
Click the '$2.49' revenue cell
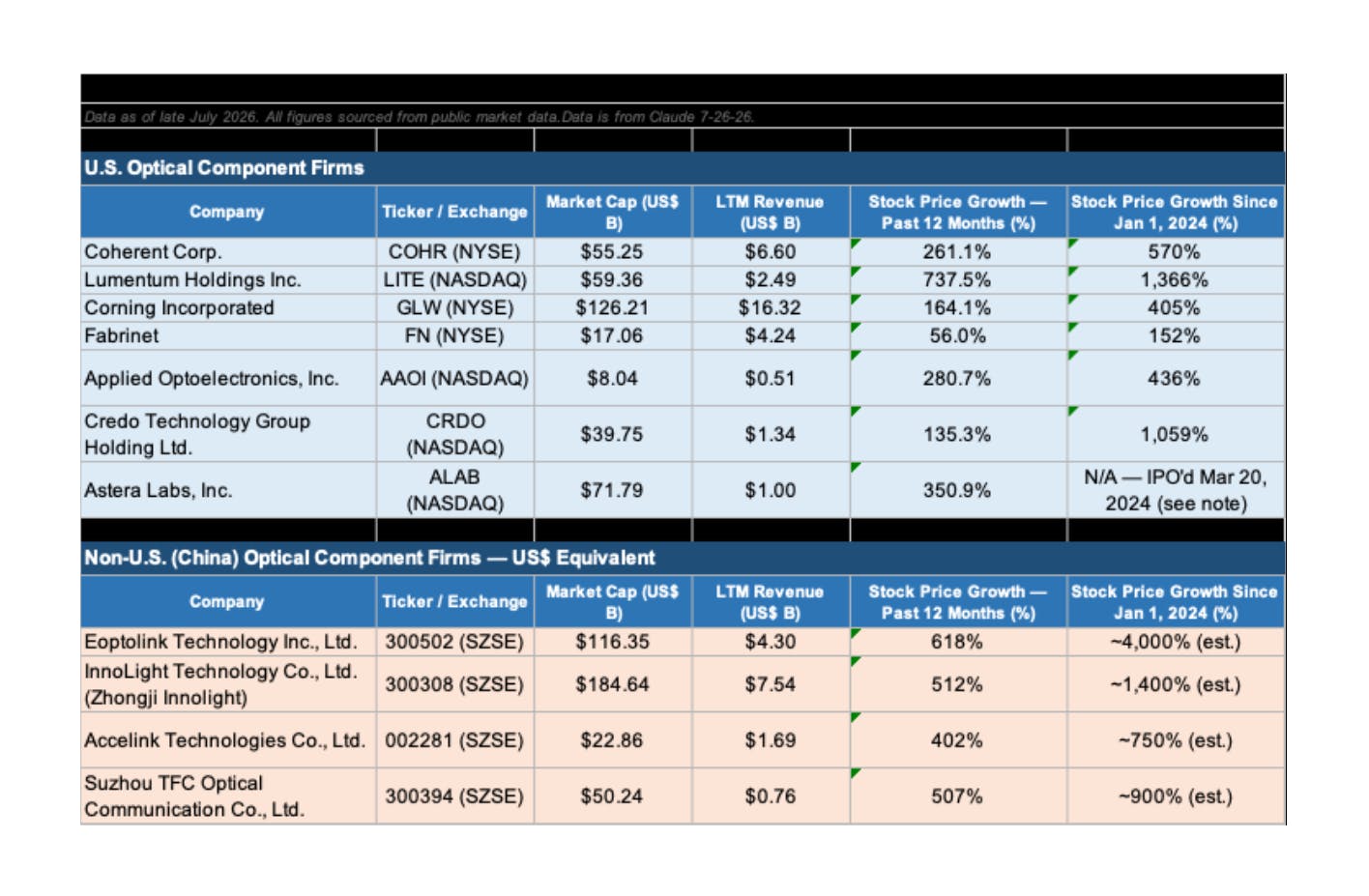771,280
